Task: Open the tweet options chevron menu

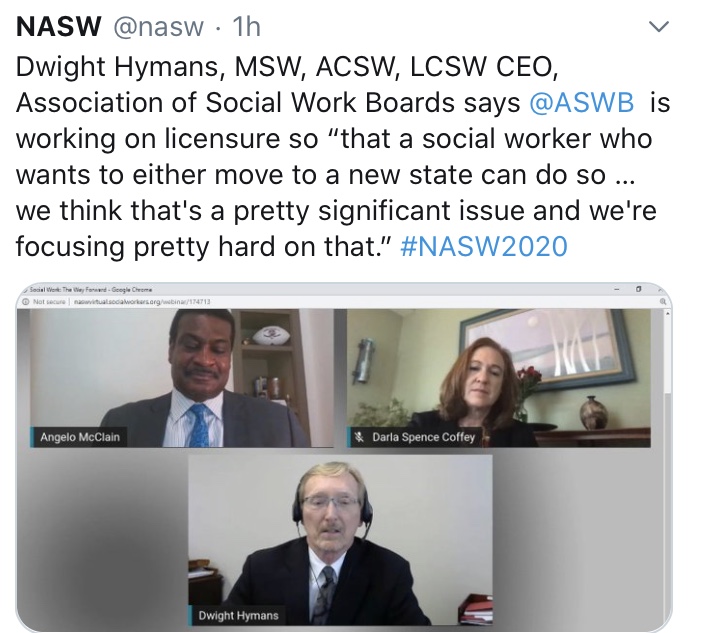Action: [x=659, y=27]
